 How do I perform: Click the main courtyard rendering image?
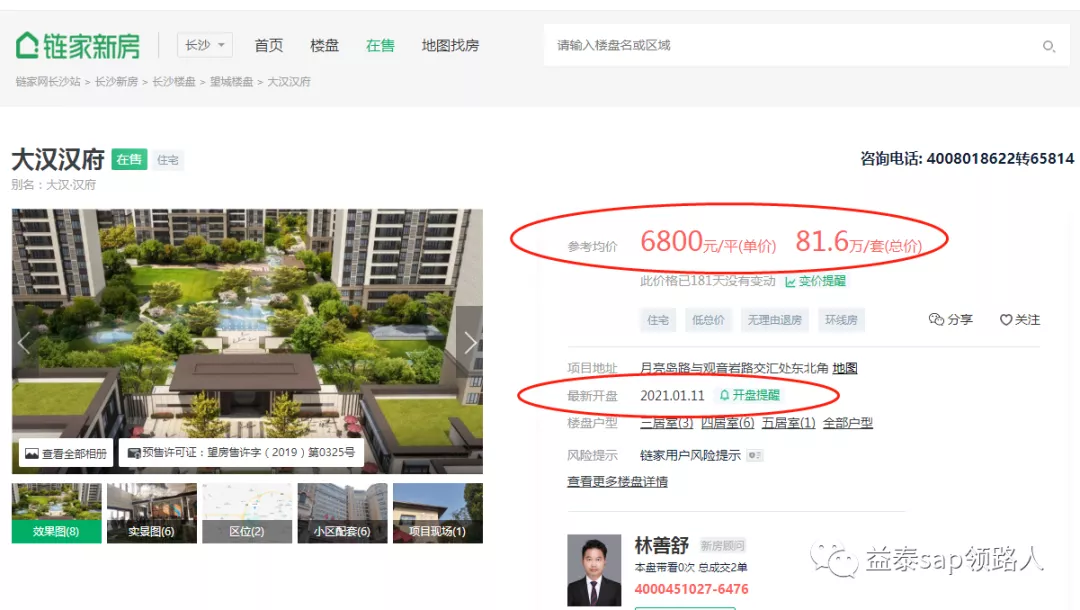[247, 341]
